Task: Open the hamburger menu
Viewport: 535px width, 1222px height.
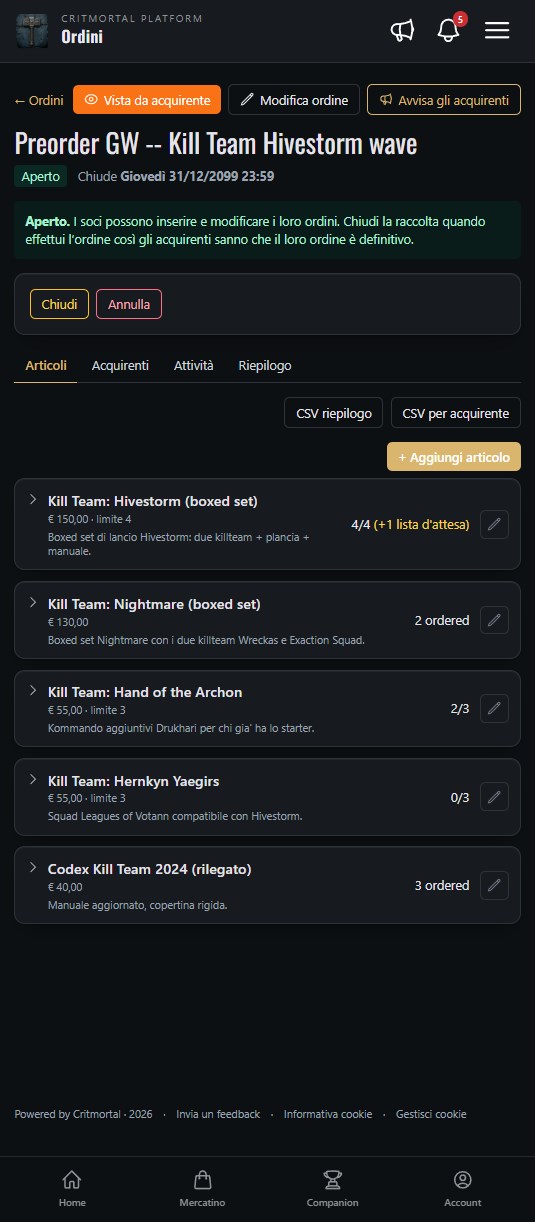Action: point(497,31)
